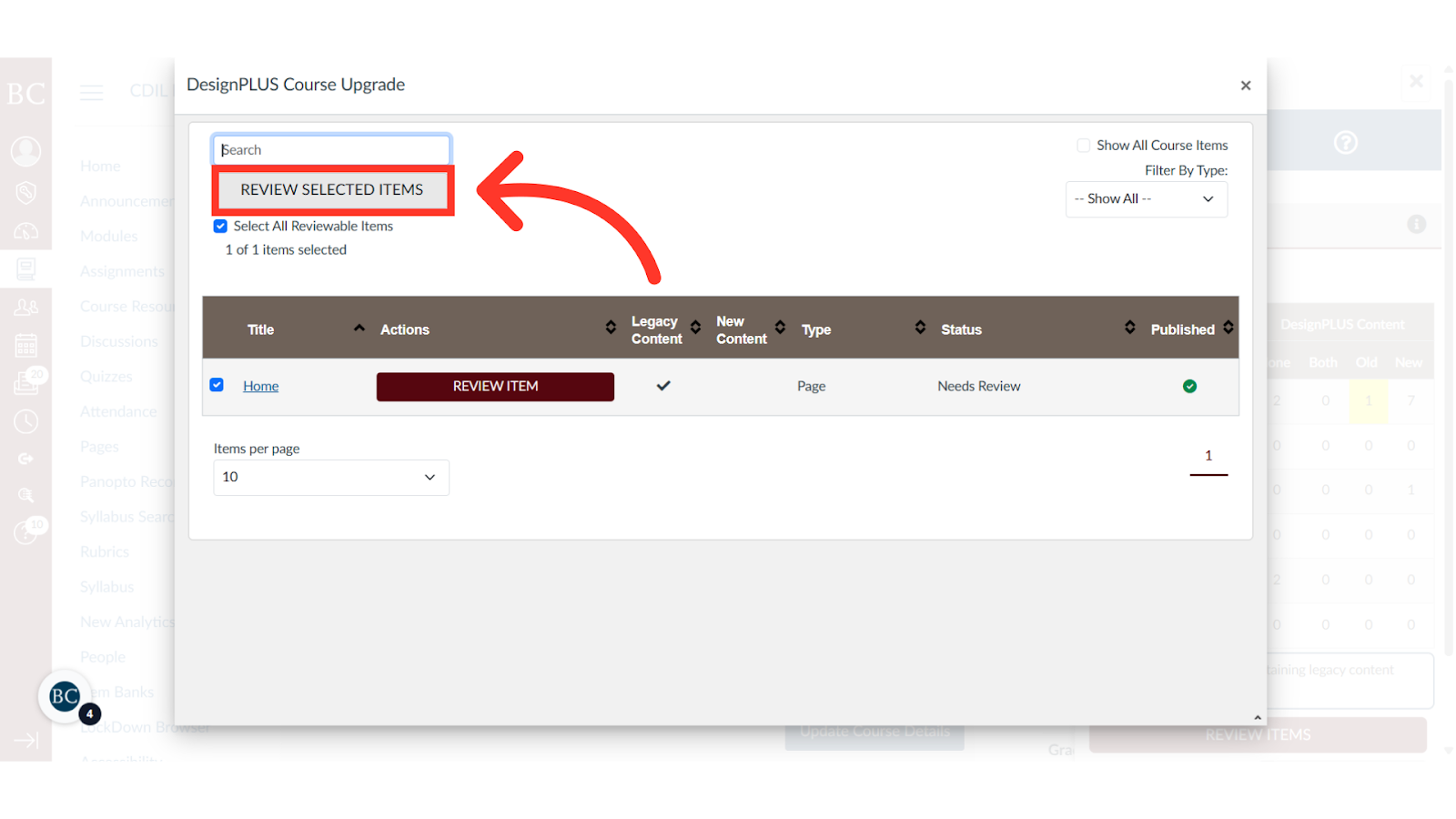Open History clock icon in Canvas sidebar
This screenshot has width=1456, height=819.
[x=25, y=421]
